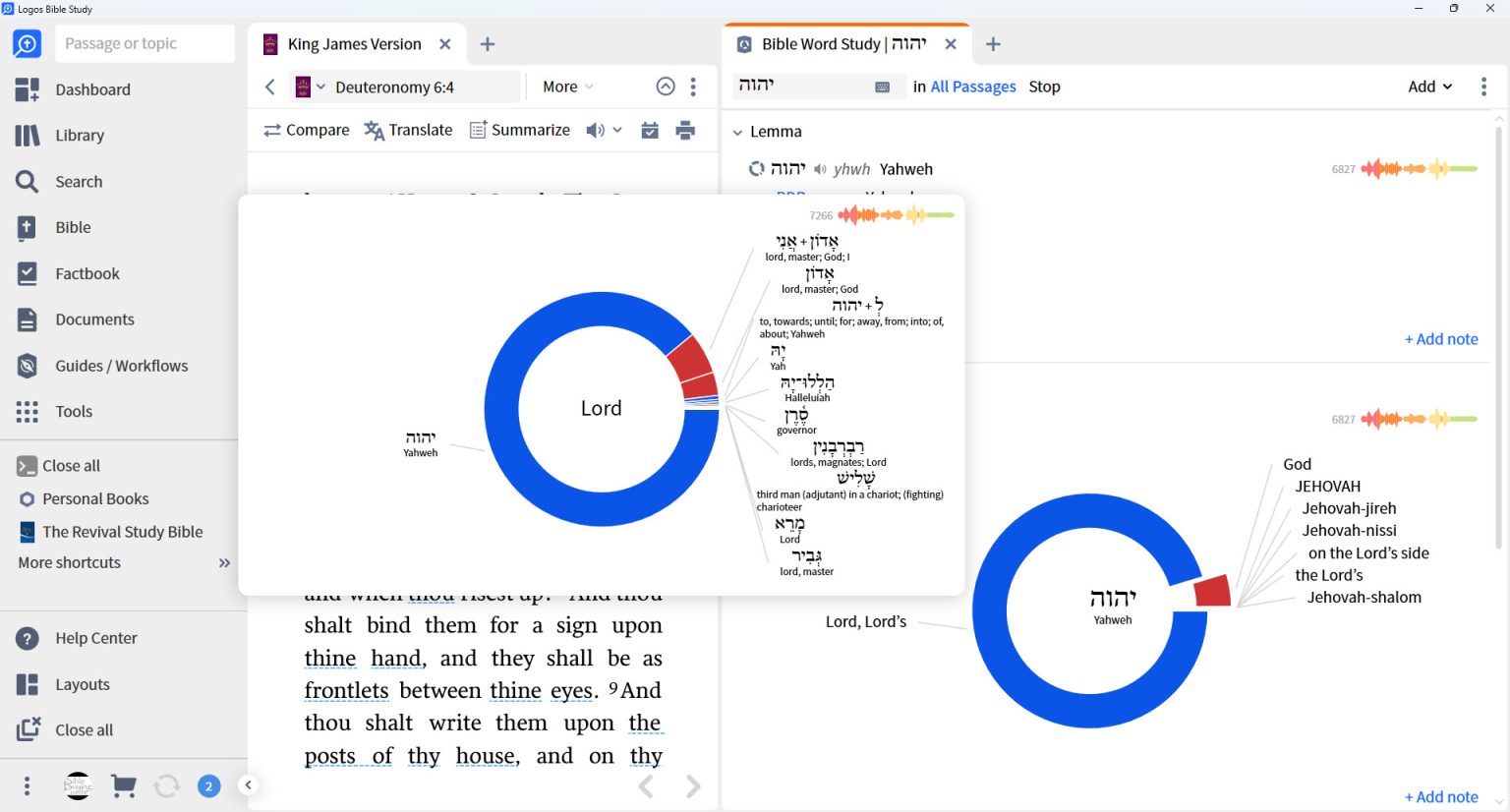Switch to the King James Version tab
The image size is (1510, 812).
click(x=352, y=43)
